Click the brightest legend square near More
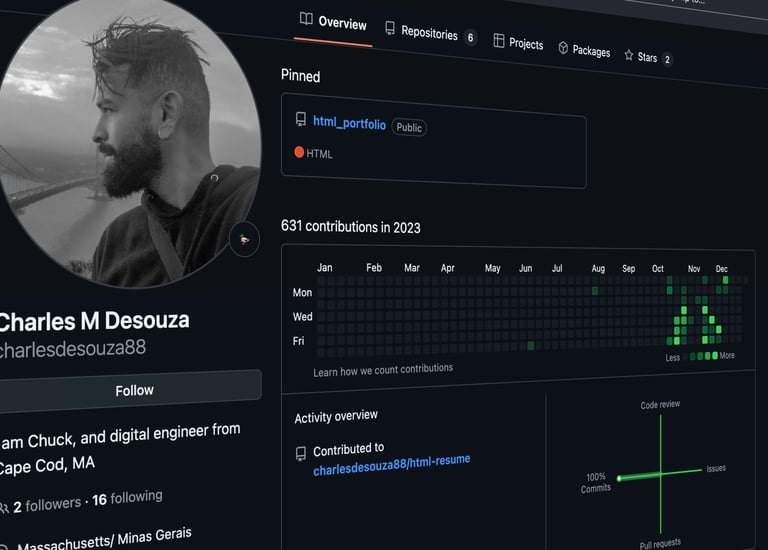The image size is (768, 550). pos(715,356)
